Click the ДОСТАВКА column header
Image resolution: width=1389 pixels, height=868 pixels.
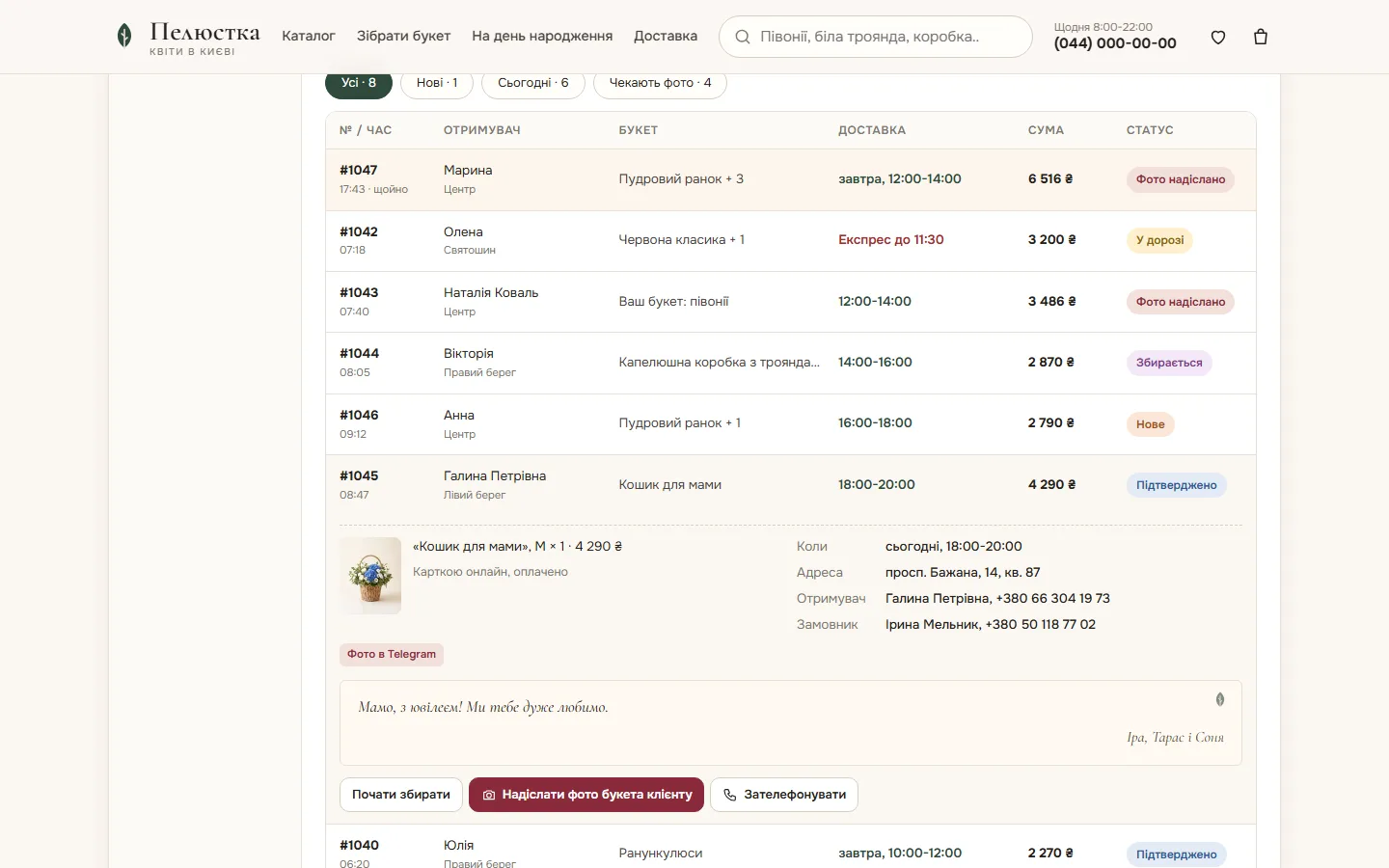(x=872, y=130)
